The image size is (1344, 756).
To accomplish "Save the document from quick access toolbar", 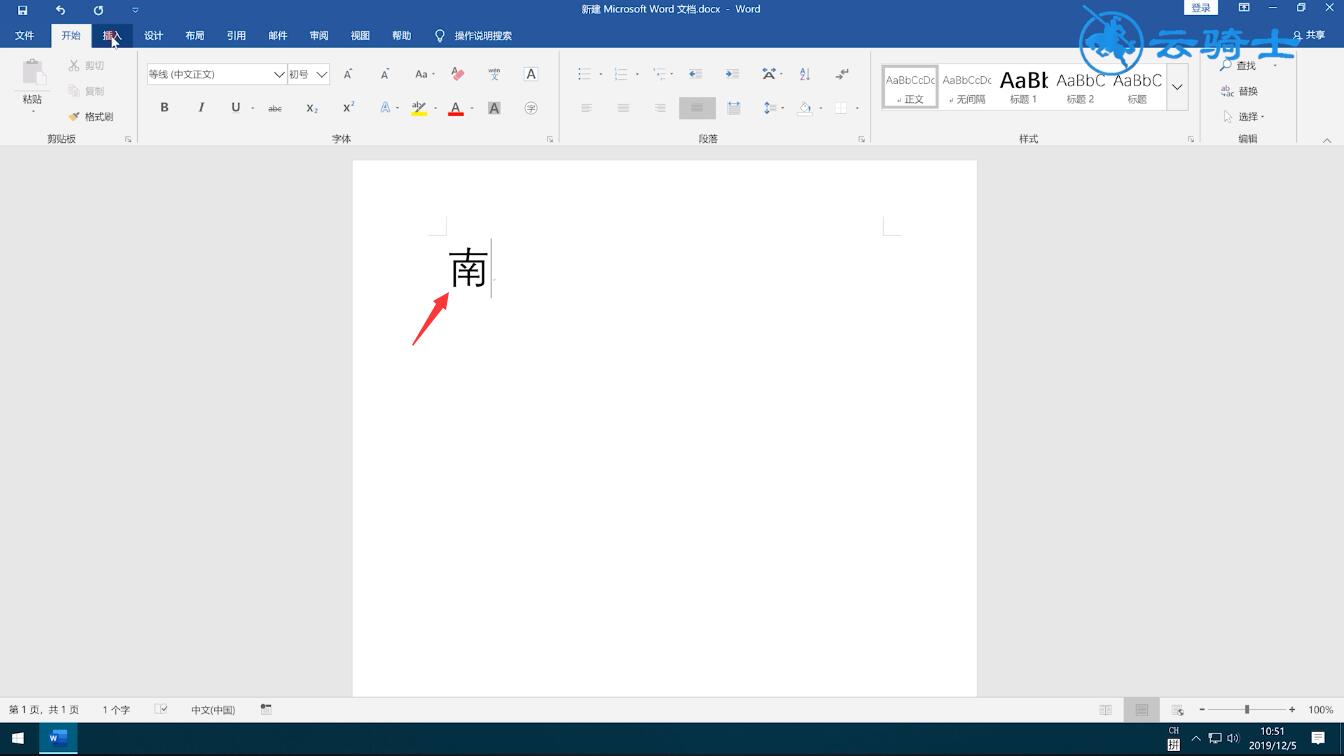I will pos(22,10).
